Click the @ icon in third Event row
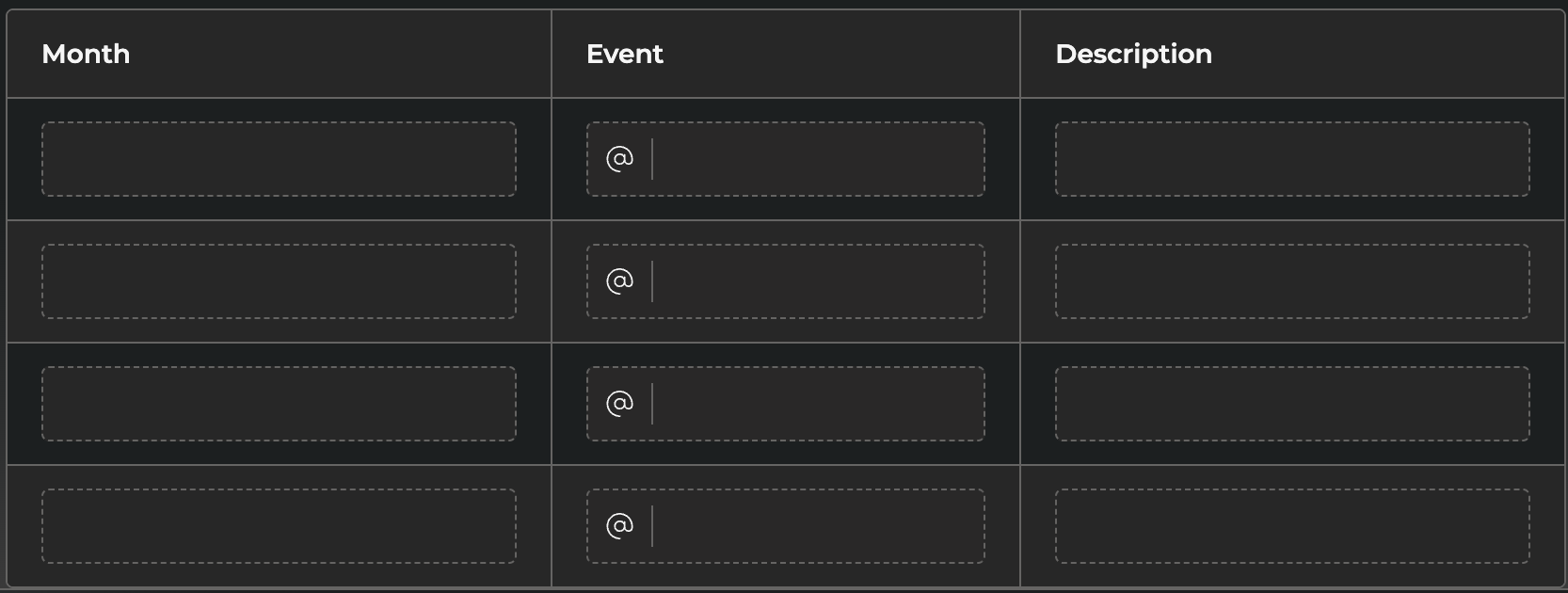This screenshot has height=593, width=1568. pyautogui.click(x=619, y=403)
